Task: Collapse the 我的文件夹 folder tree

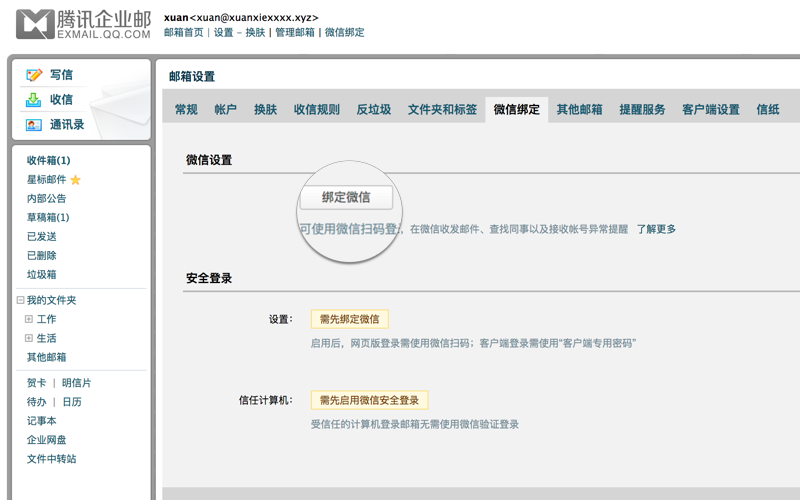Action: 20,300
